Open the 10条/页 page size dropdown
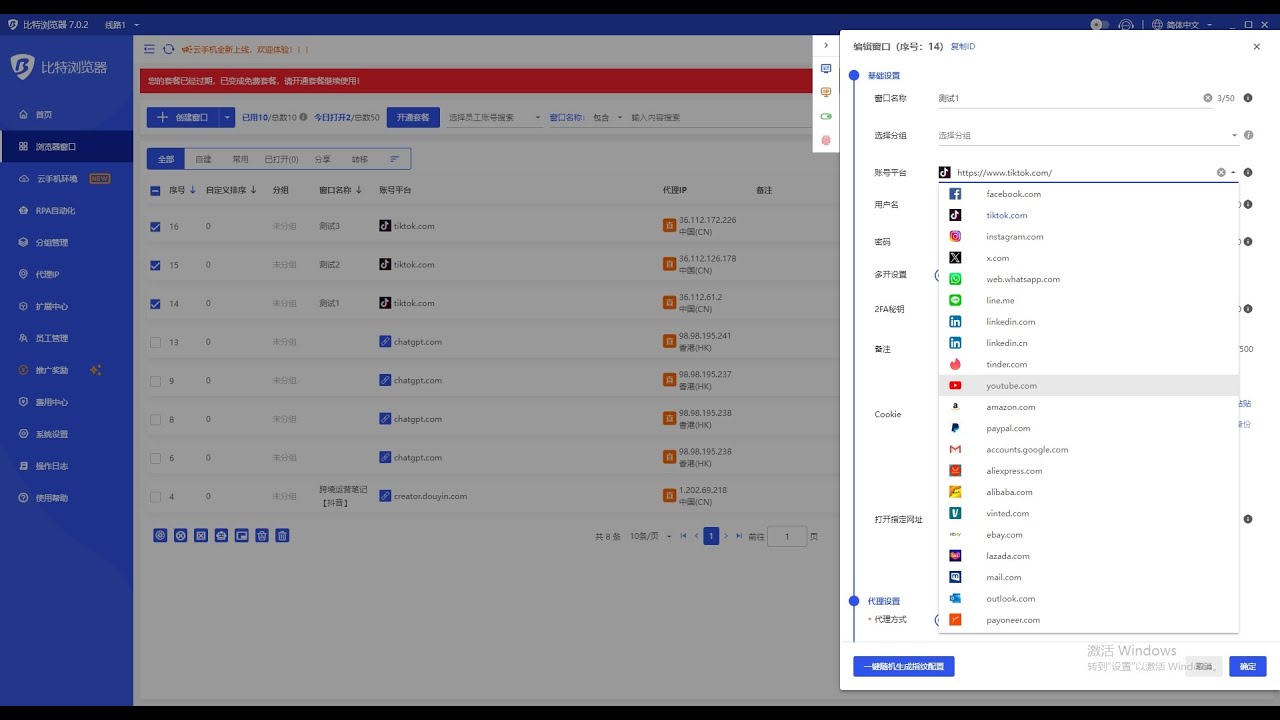 (x=650, y=537)
